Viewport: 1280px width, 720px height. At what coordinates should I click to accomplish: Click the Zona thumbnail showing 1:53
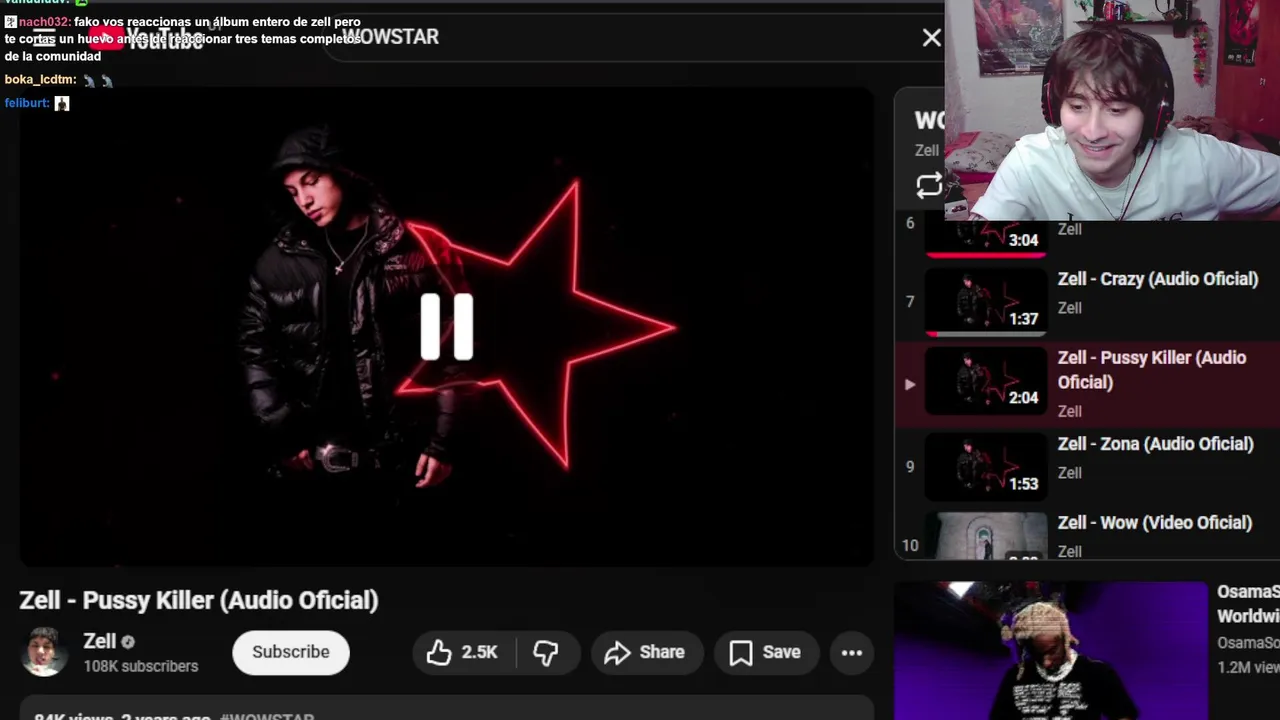pos(986,466)
